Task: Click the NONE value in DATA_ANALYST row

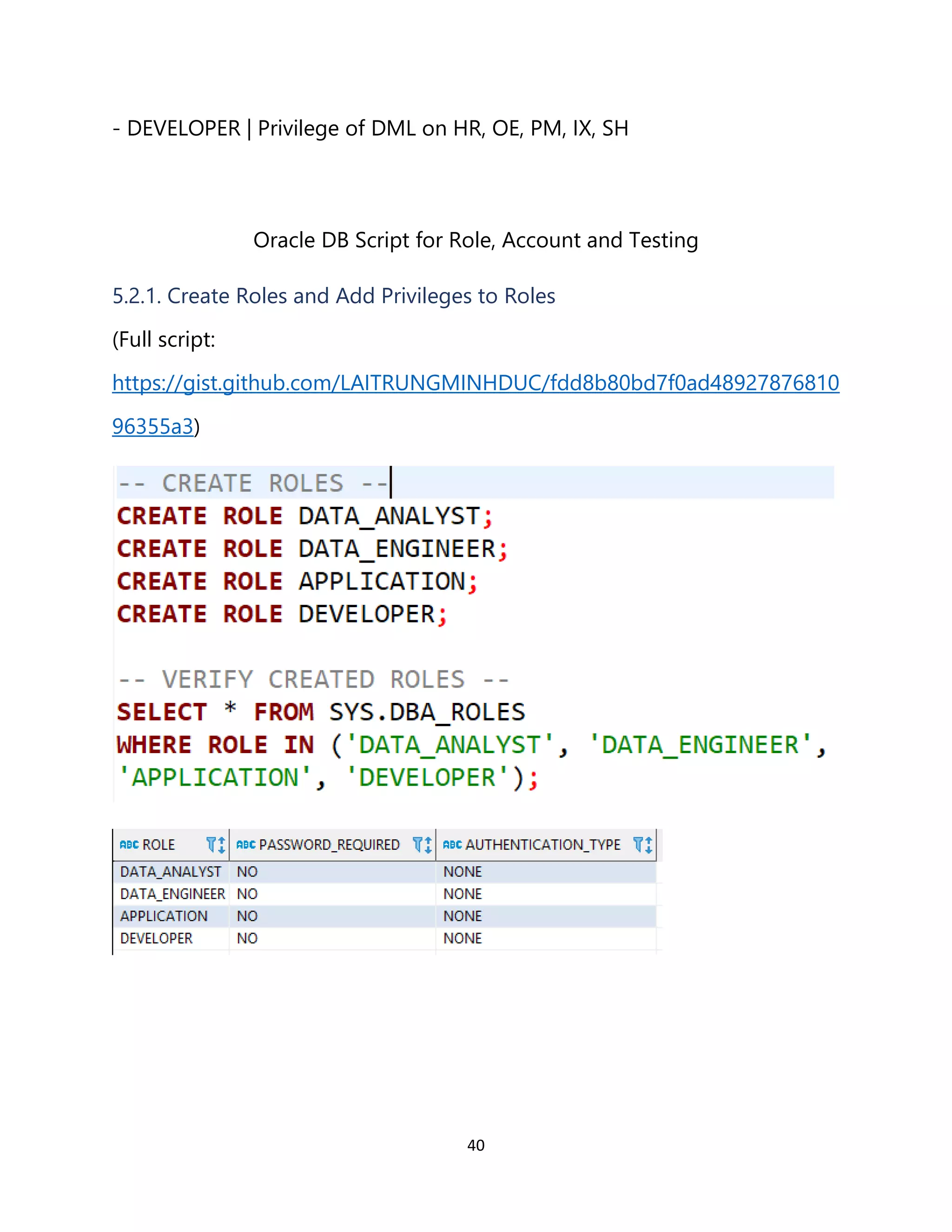Action: [x=463, y=872]
